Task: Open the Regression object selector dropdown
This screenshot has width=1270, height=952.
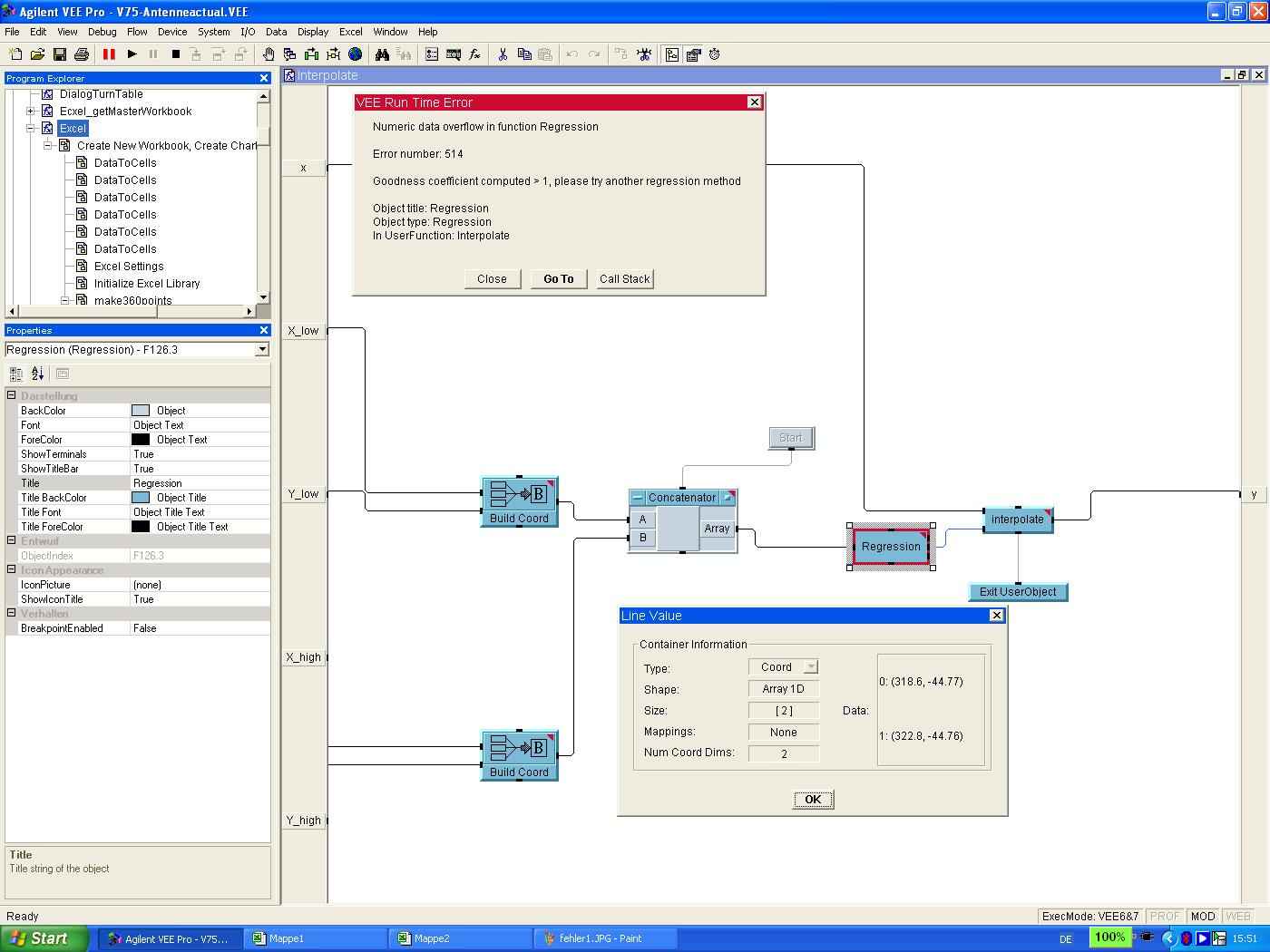Action: point(262,350)
